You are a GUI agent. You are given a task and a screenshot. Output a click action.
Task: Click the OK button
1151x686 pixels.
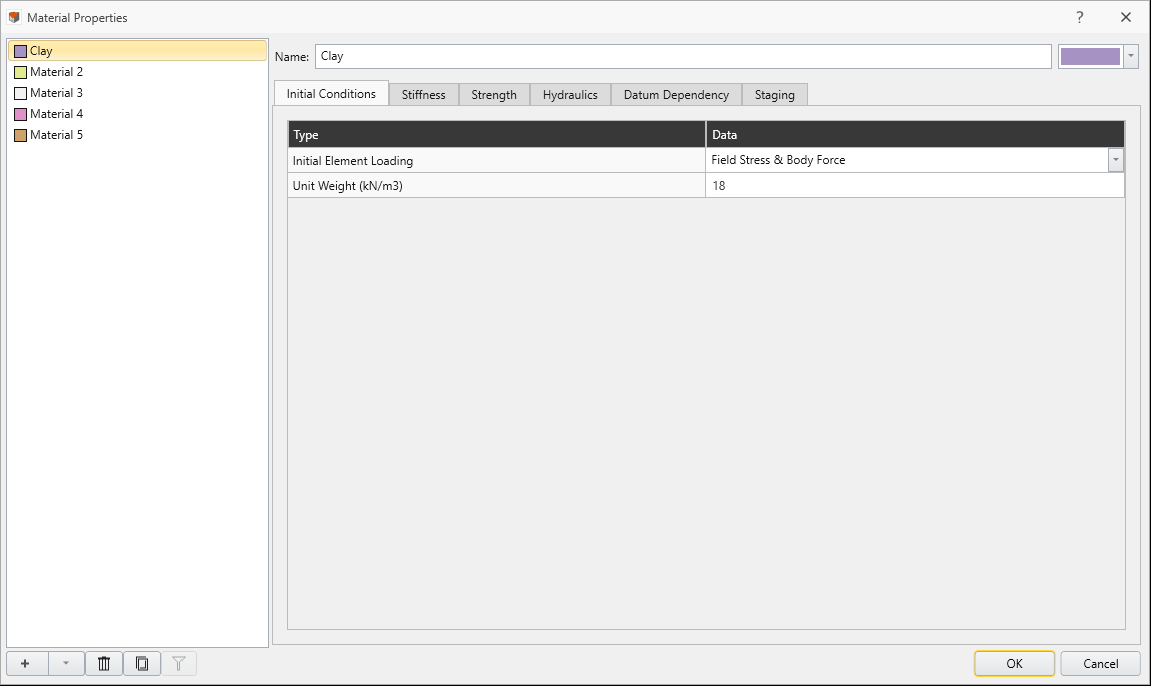point(1014,663)
